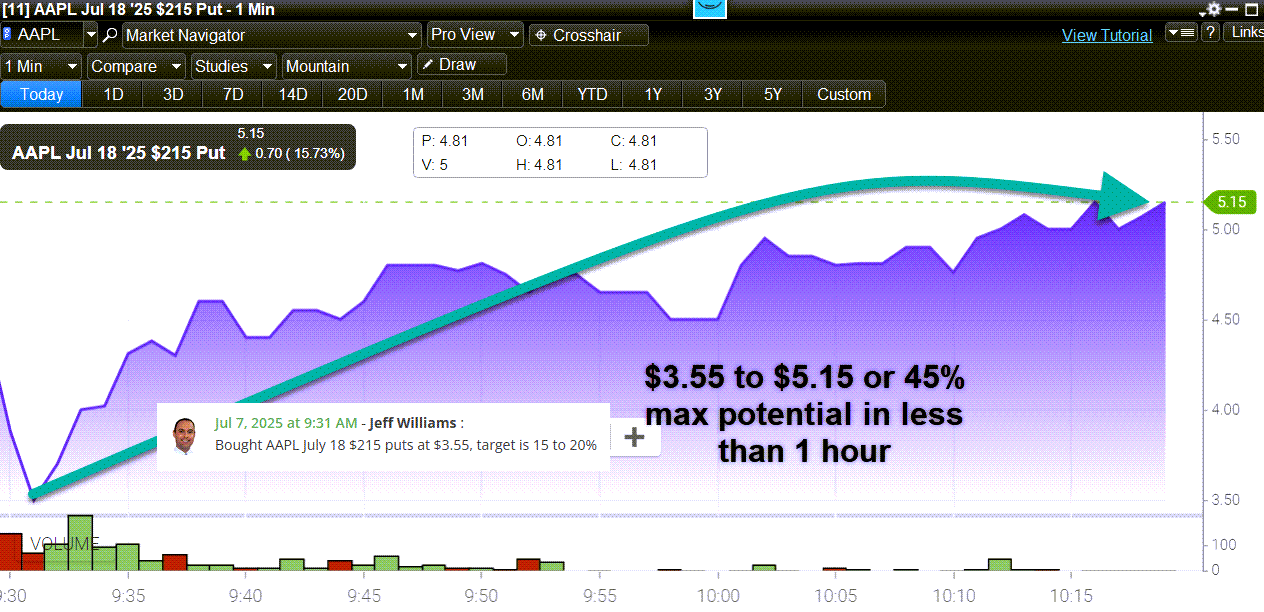The width and height of the screenshot is (1264, 612).
Task: Open the Mountain chart type dropdown
Action: pos(346,66)
